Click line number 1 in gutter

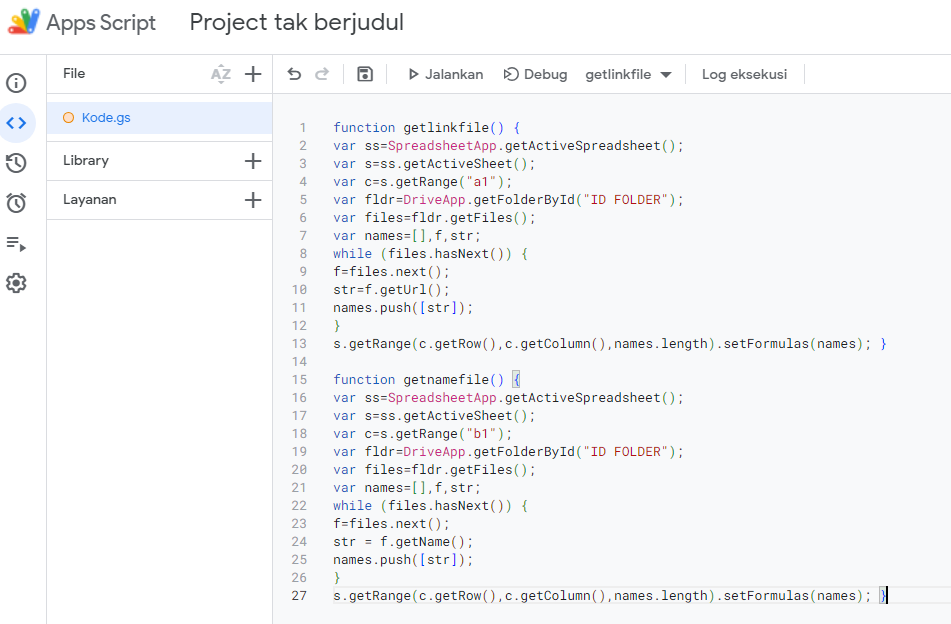(x=303, y=128)
